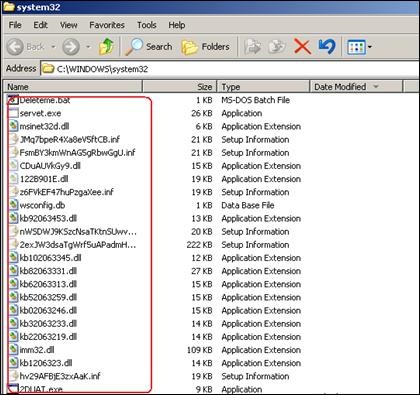
Task: Select the 2exJW3dsaTgWrfSuAPadmH file icon
Action: click(13, 245)
